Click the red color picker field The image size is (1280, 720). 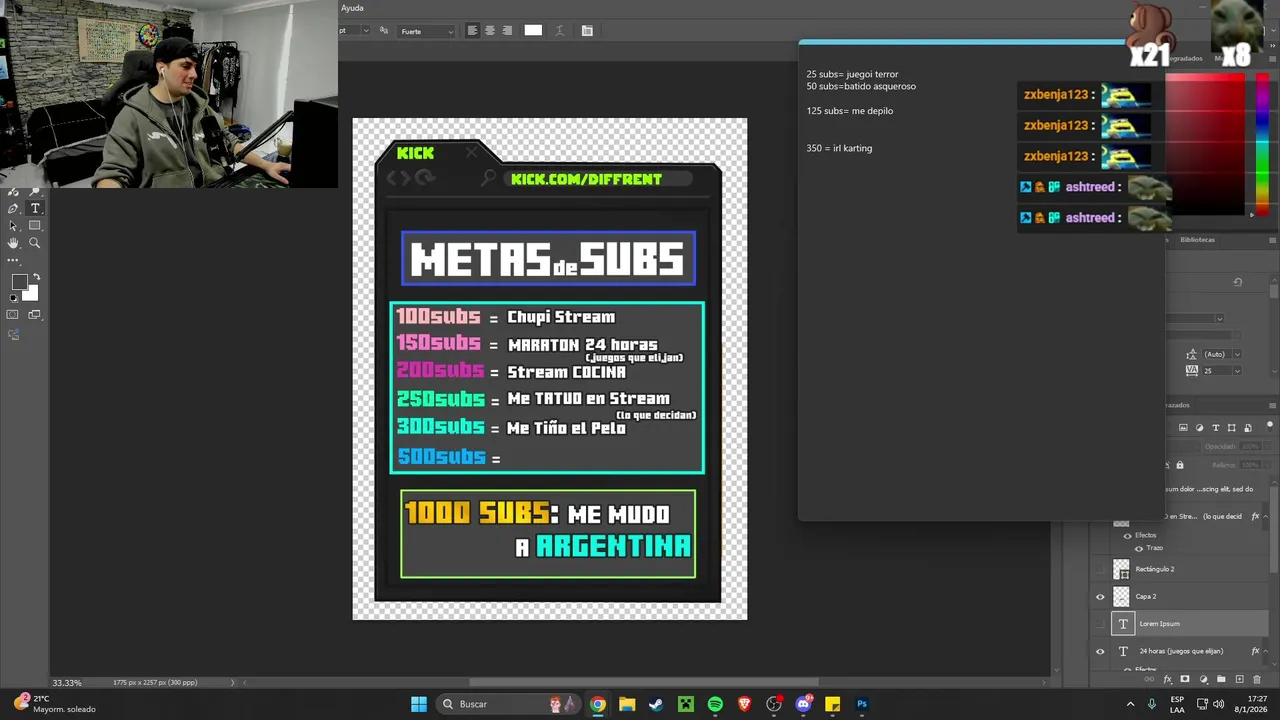coord(1204,146)
